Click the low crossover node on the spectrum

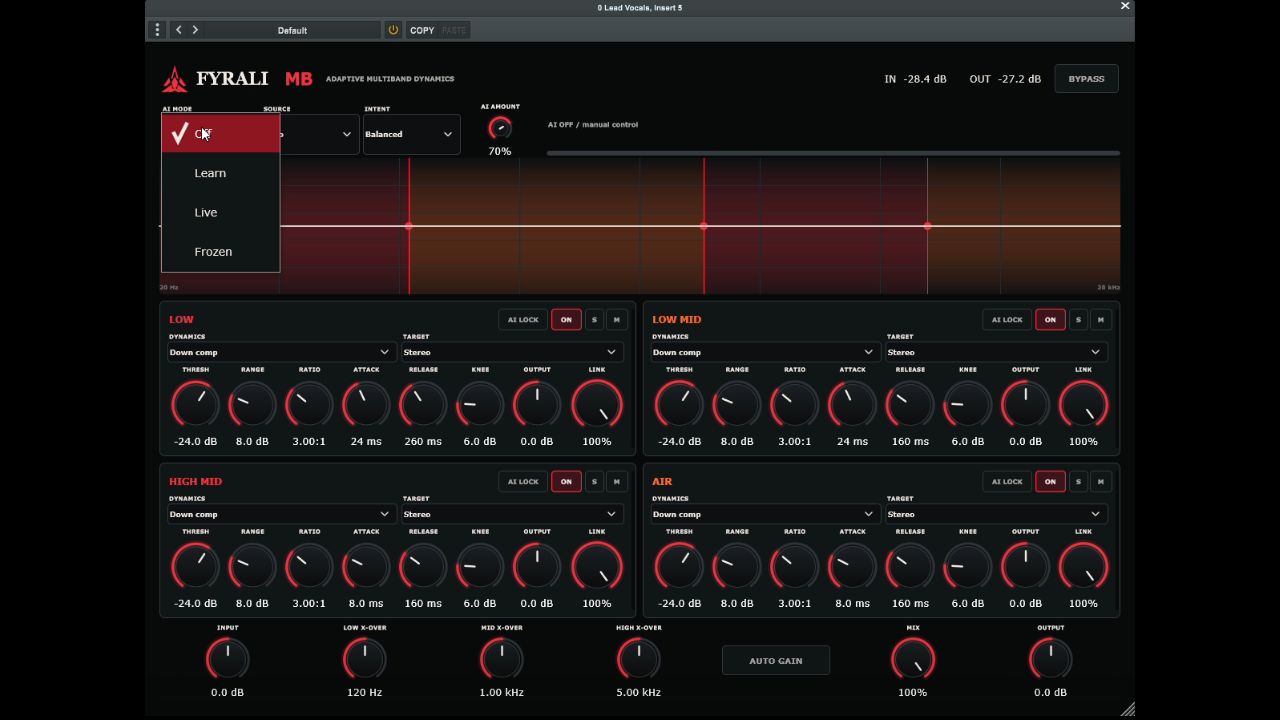pyautogui.click(x=409, y=226)
